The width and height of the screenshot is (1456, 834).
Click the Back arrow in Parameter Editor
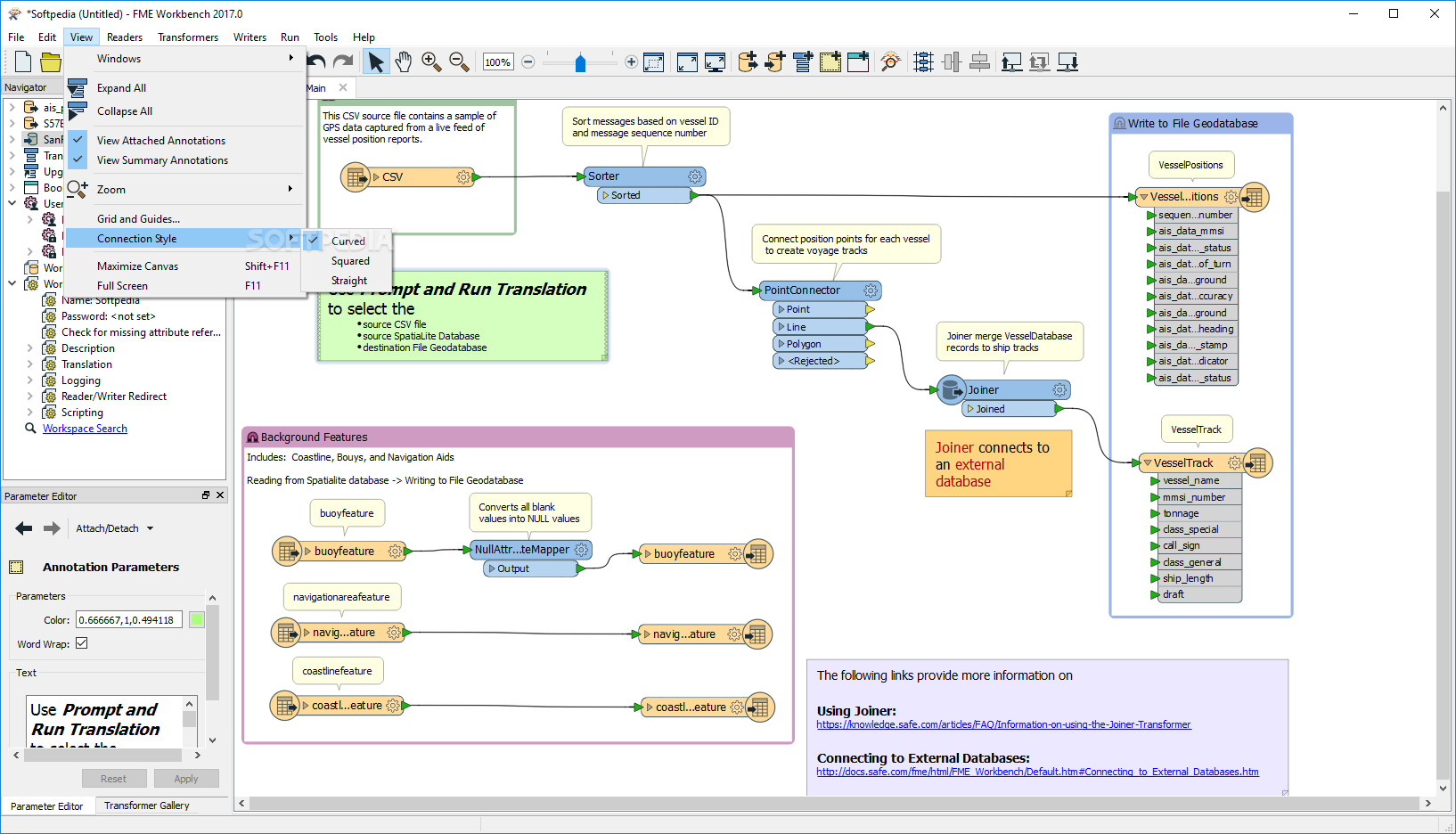[x=24, y=528]
